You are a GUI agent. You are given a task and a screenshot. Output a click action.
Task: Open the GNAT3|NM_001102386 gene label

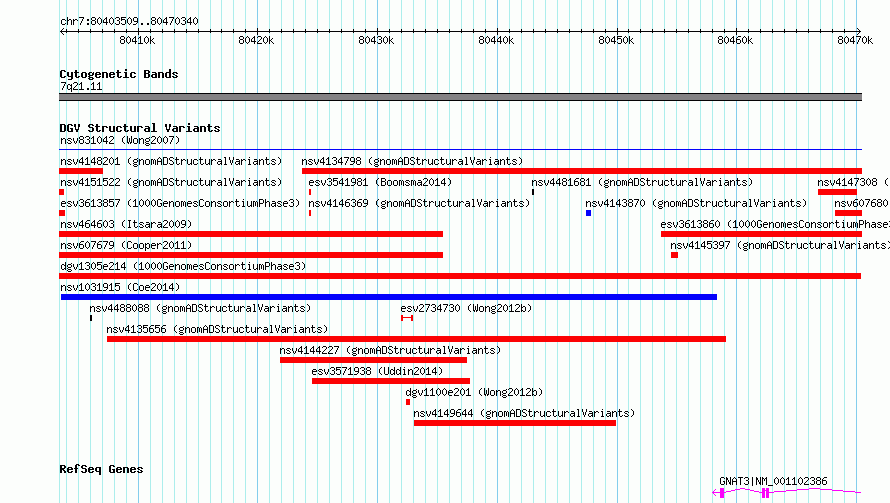click(x=773, y=481)
